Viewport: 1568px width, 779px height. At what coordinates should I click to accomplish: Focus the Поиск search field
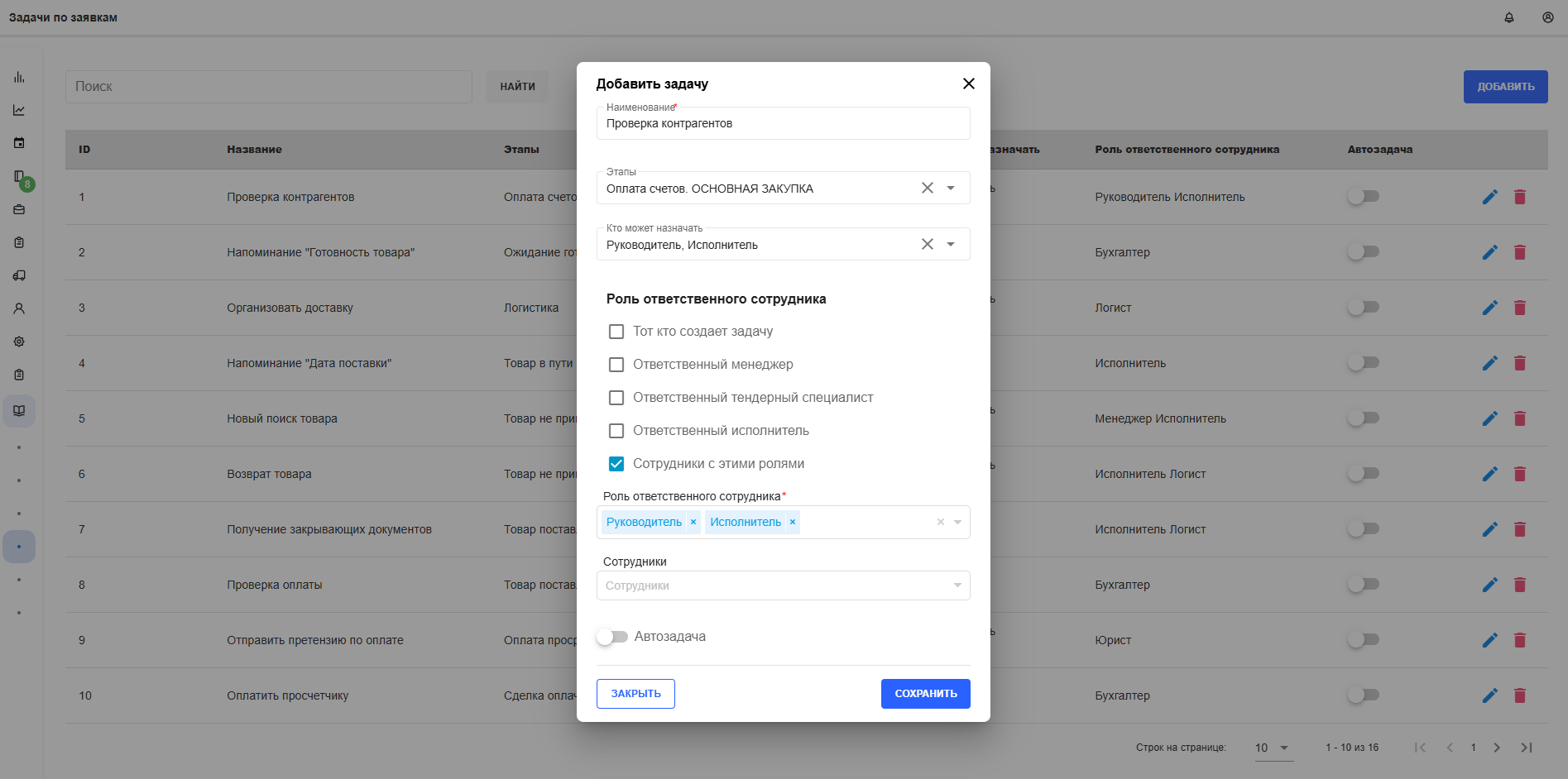click(269, 87)
